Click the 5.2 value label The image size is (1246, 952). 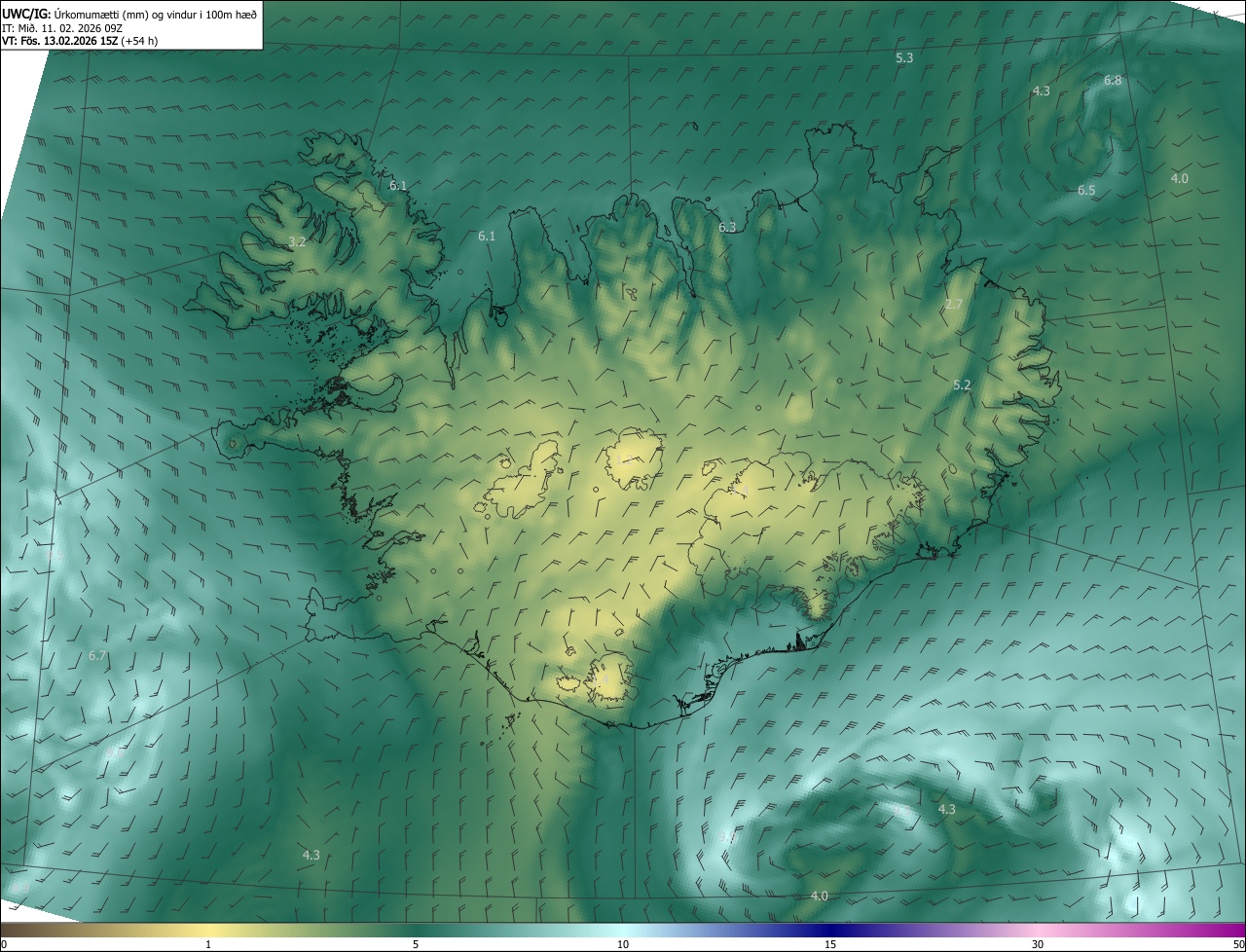pyautogui.click(x=962, y=385)
